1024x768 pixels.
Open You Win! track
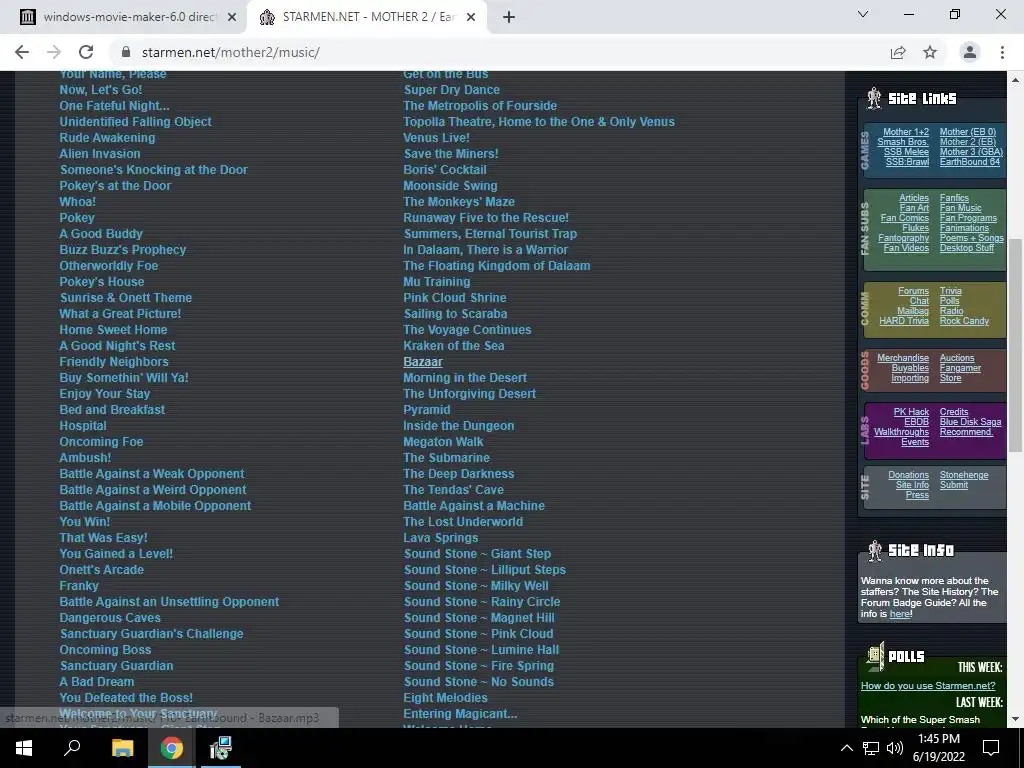pyautogui.click(x=85, y=522)
